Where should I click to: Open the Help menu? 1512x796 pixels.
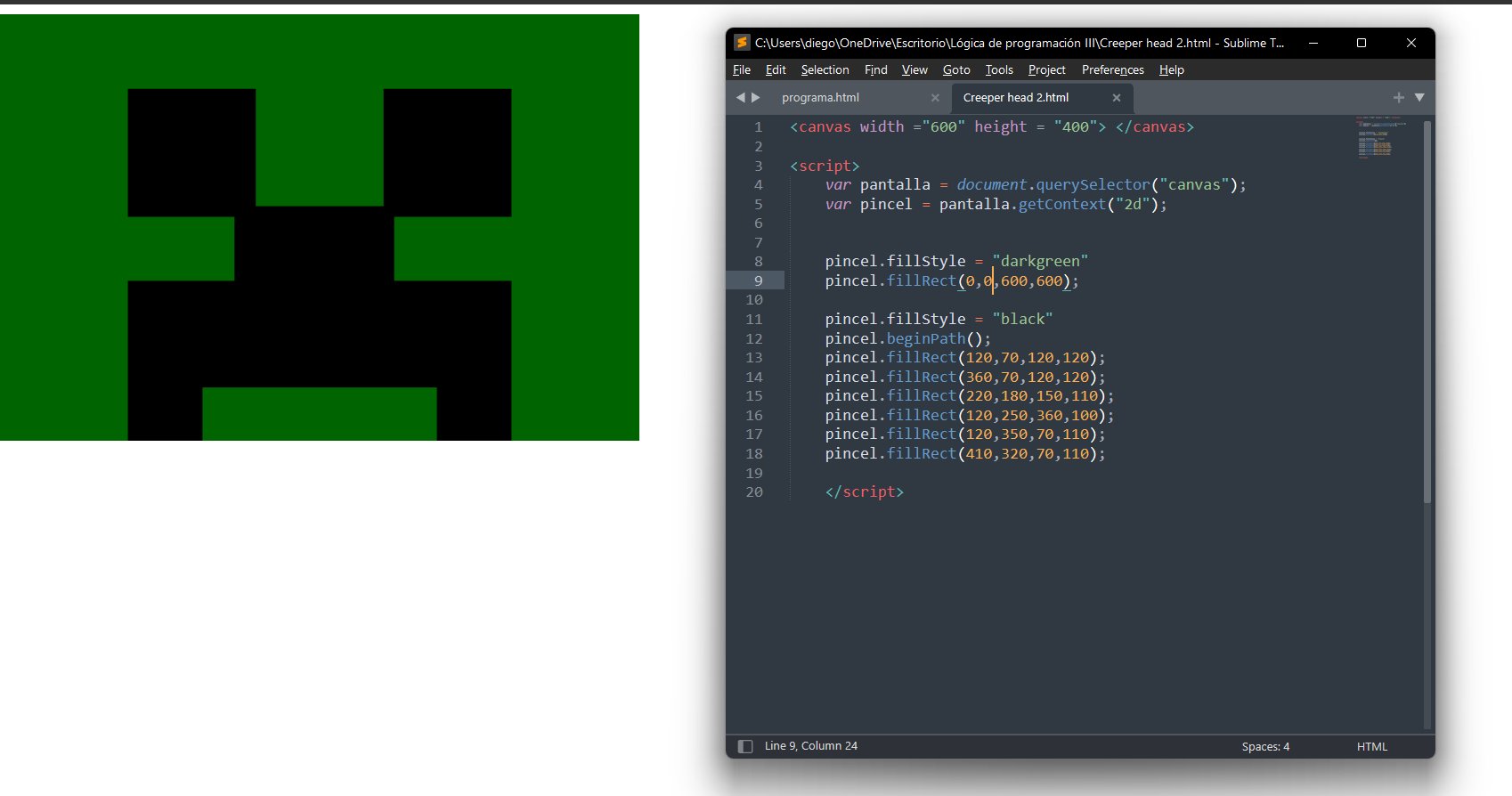point(1171,69)
